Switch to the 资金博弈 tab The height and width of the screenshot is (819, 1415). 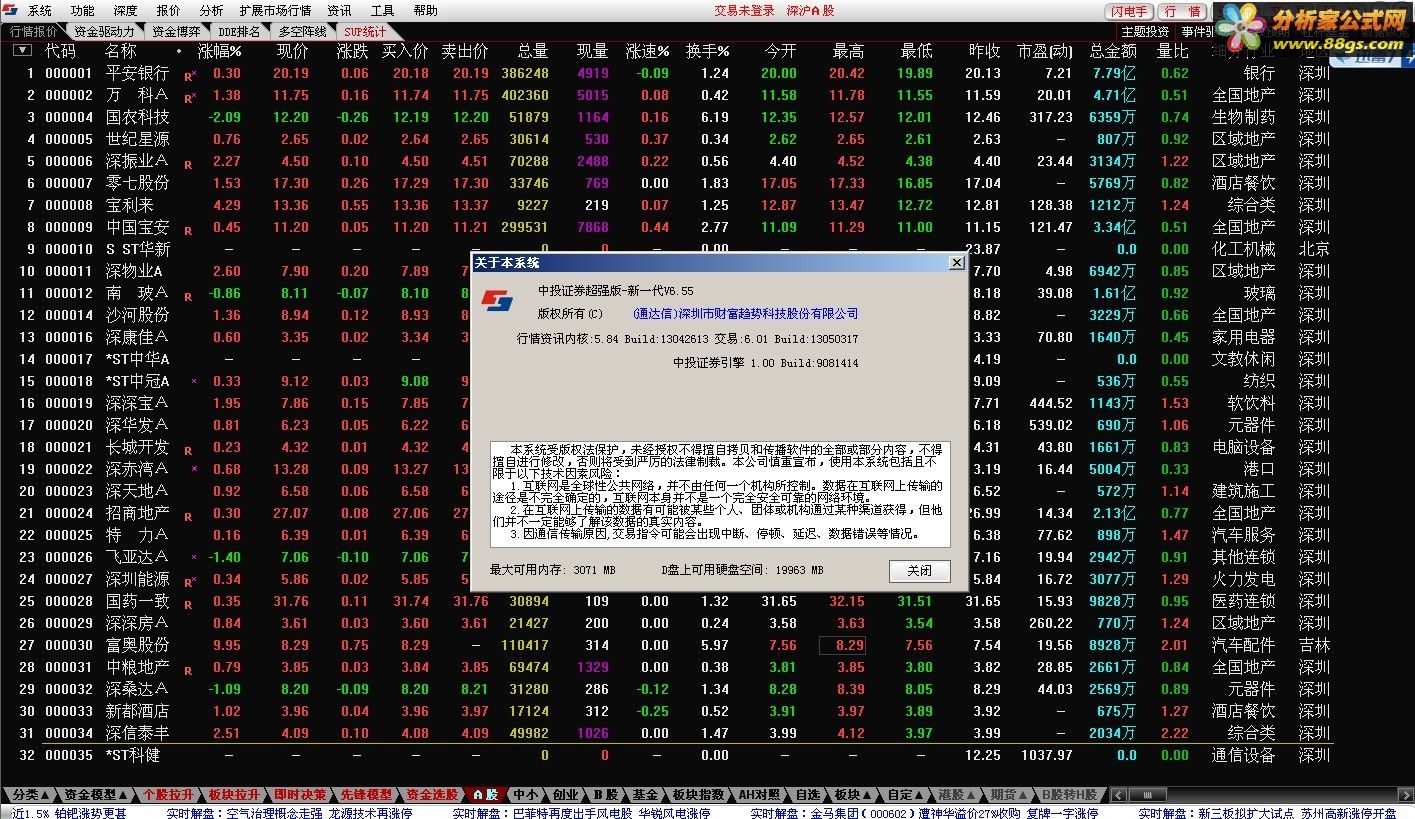click(x=176, y=31)
